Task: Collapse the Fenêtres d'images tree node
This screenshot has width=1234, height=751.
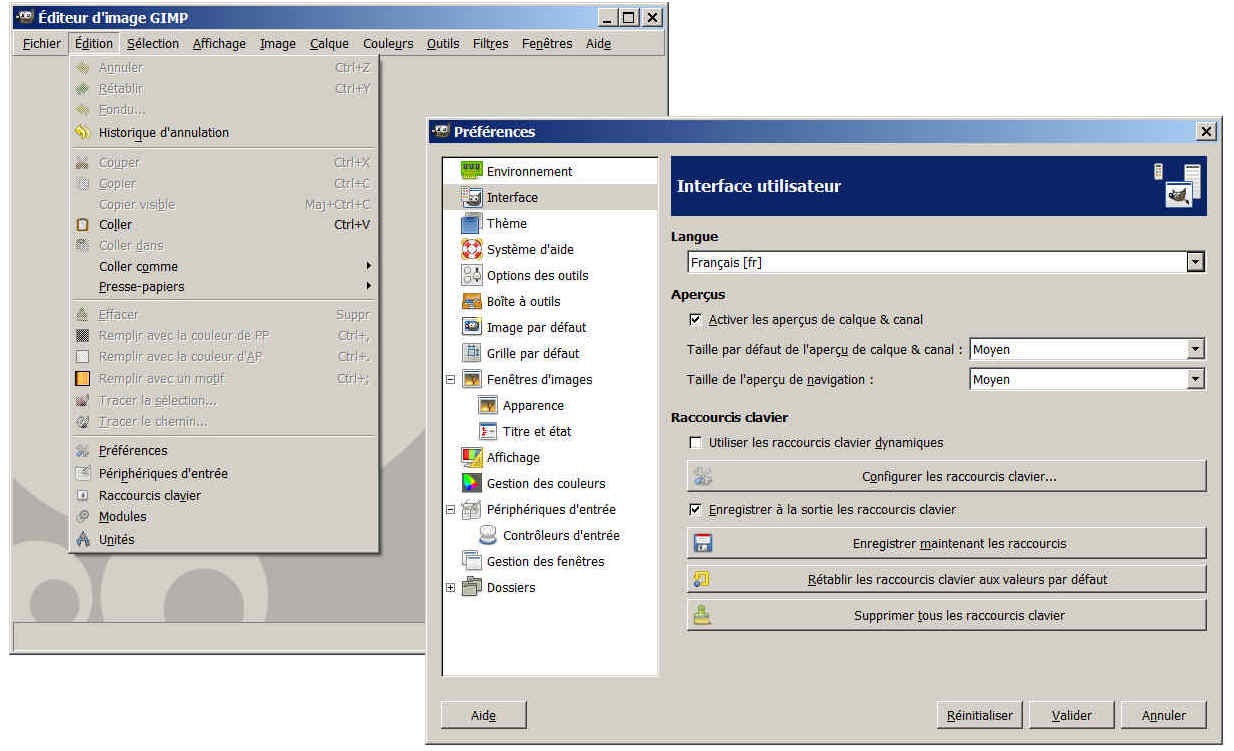Action: point(450,380)
